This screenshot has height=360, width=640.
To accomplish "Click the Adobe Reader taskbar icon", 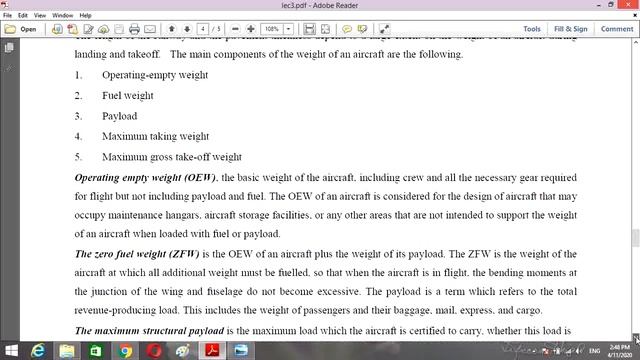I will tap(212, 351).
